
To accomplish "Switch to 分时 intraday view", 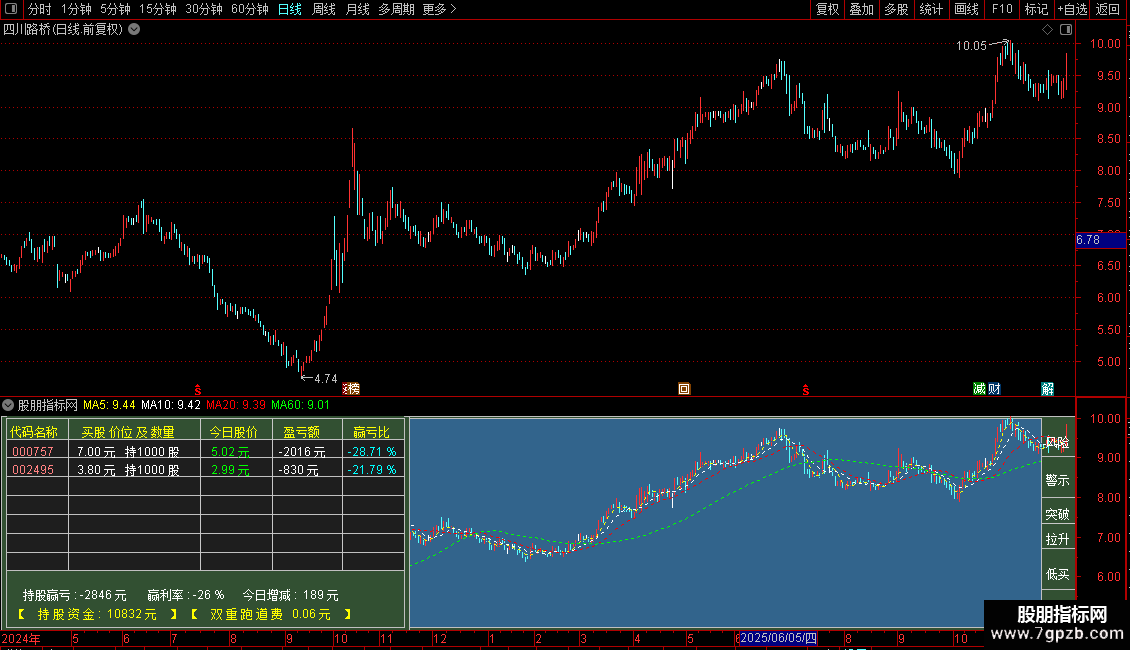I will click(x=40, y=9).
